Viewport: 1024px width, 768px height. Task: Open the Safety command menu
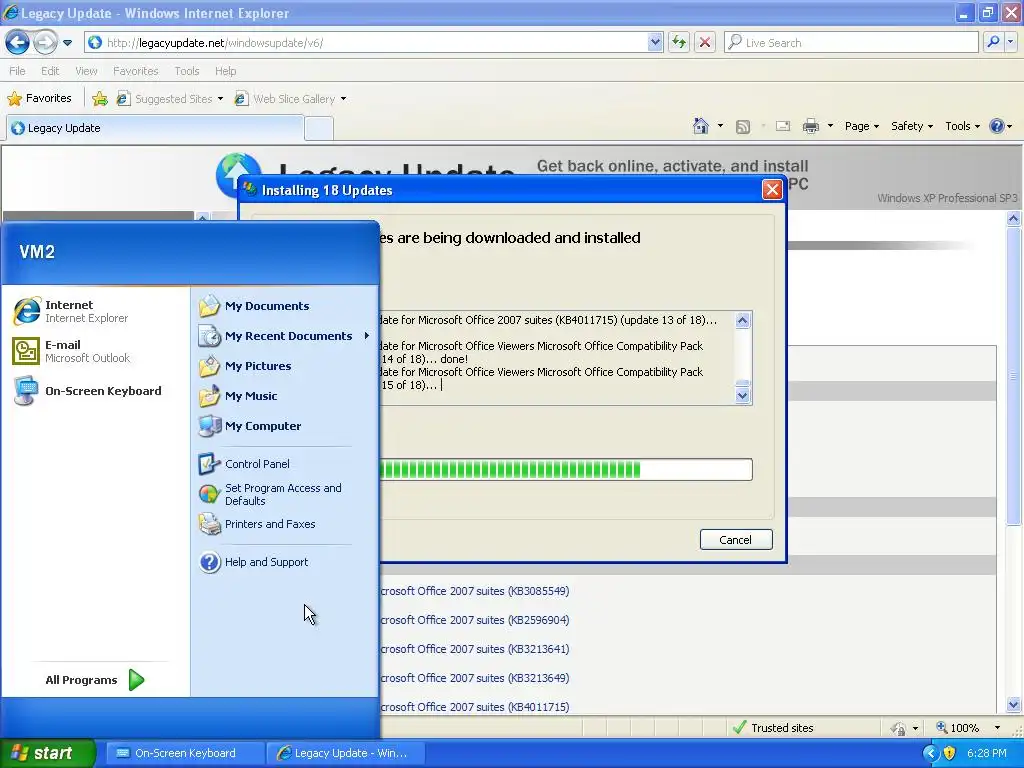(912, 126)
